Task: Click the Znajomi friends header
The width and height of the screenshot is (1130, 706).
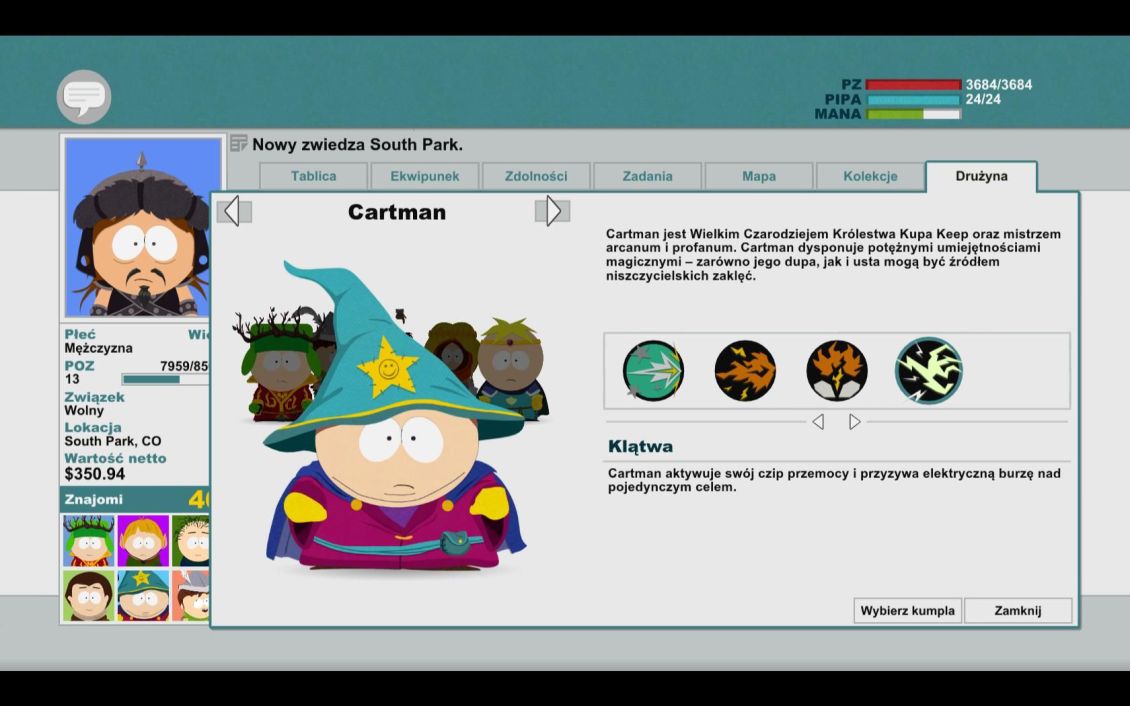Action: (x=135, y=499)
